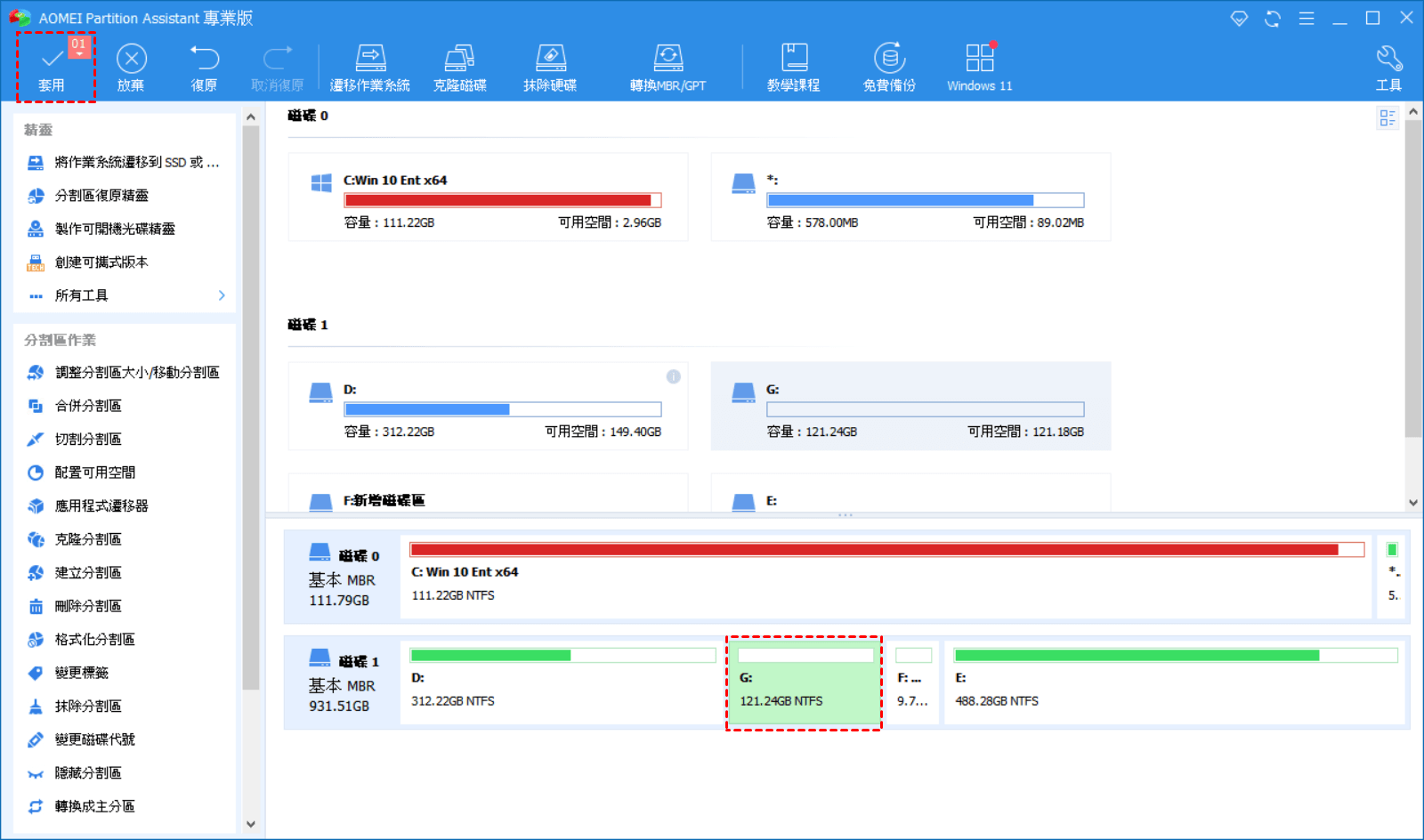Screen dimensions: 1424x840
Task: Open the 工具 tools menu
Action: pyautogui.click(x=1388, y=67)
